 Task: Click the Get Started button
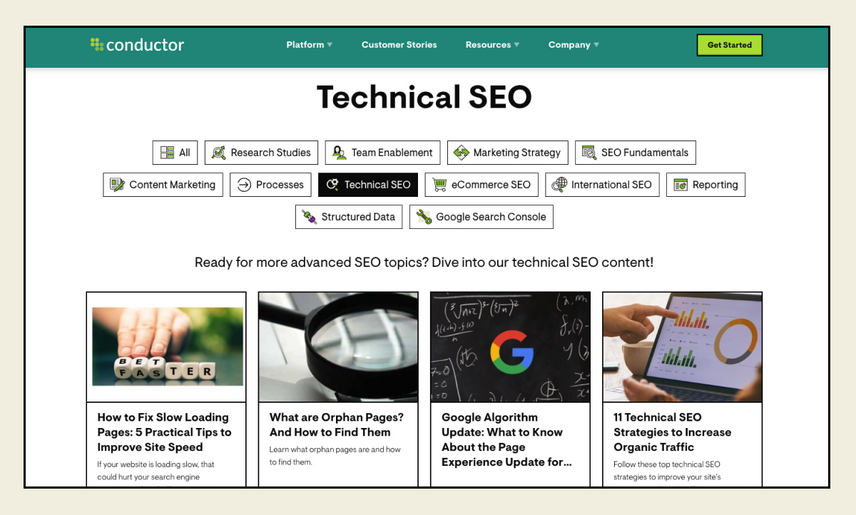tap(729, 45)
